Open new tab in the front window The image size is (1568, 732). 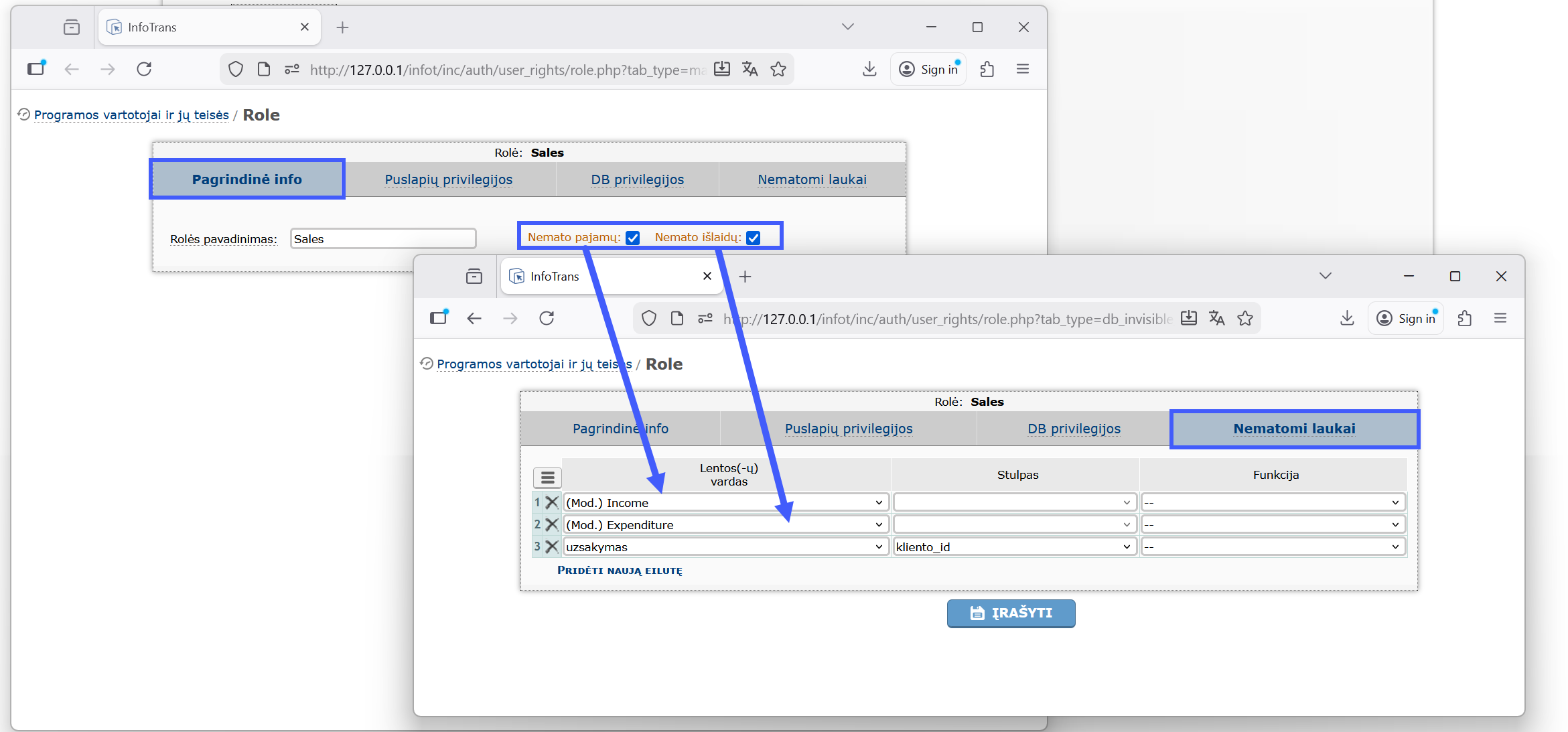(x=745, y=277)
